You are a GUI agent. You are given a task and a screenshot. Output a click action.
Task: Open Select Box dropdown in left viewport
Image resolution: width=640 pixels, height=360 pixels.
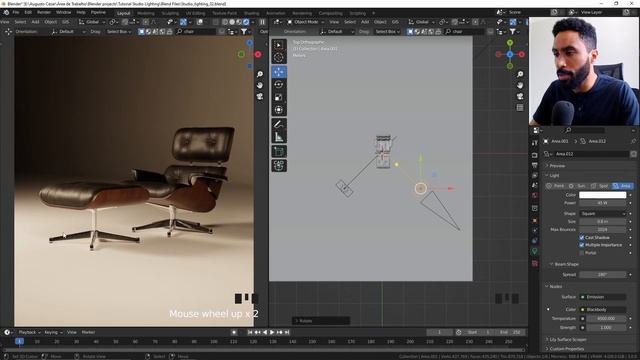[119, 31]
